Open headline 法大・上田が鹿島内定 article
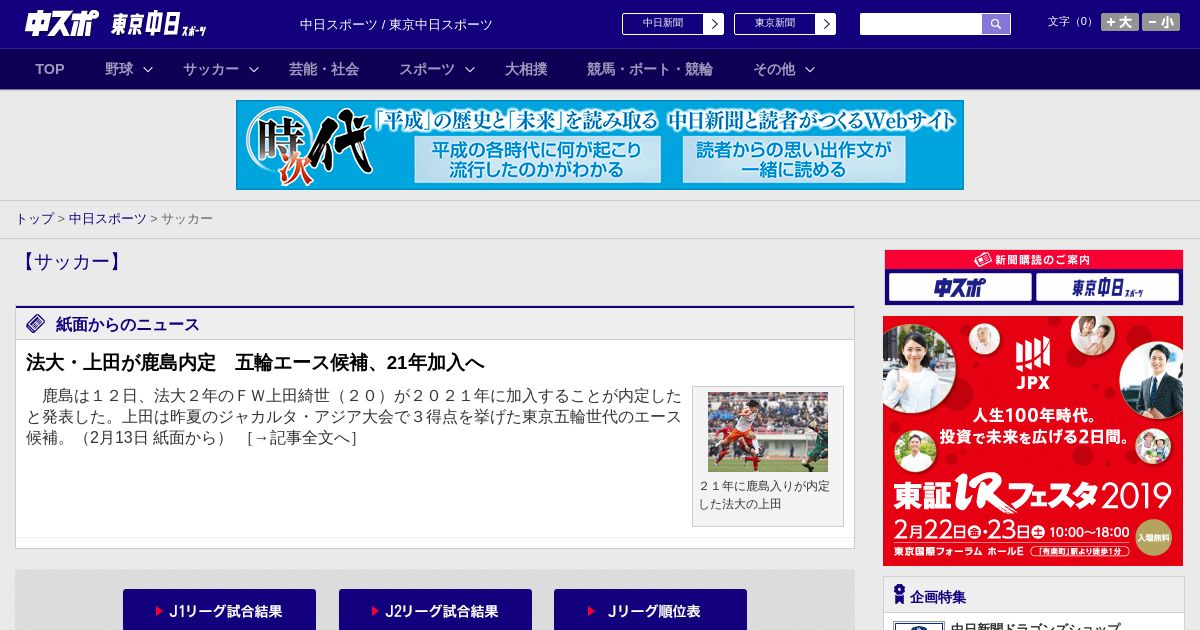Image resolution: width=1200 pixels, height=630 pixels. 255,362
